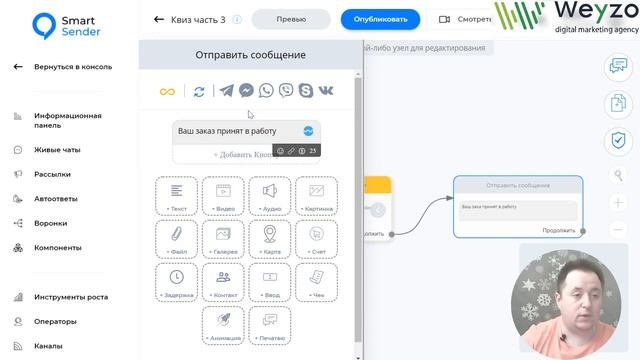Click + Добавить Кнопку
Screen dimensions: 640x360
coord(246,155)
